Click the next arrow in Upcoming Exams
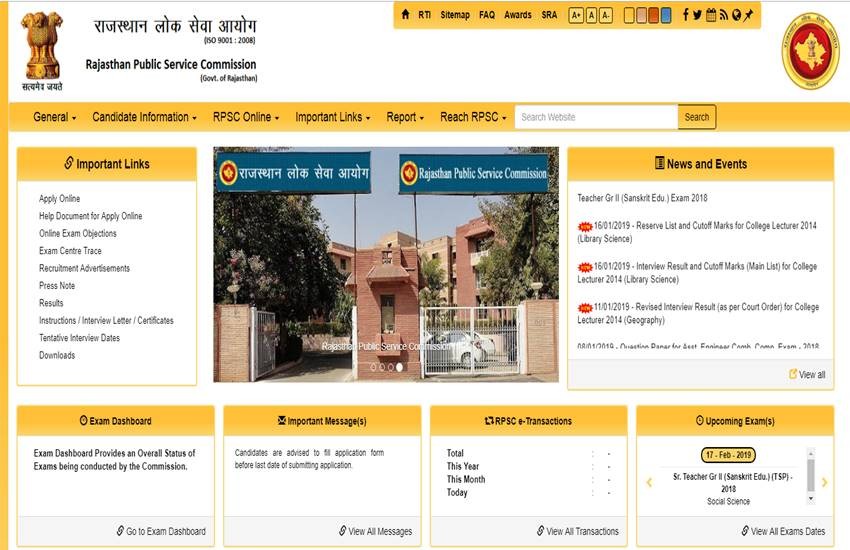The image size is (850, 550). (x=824, y=483)
